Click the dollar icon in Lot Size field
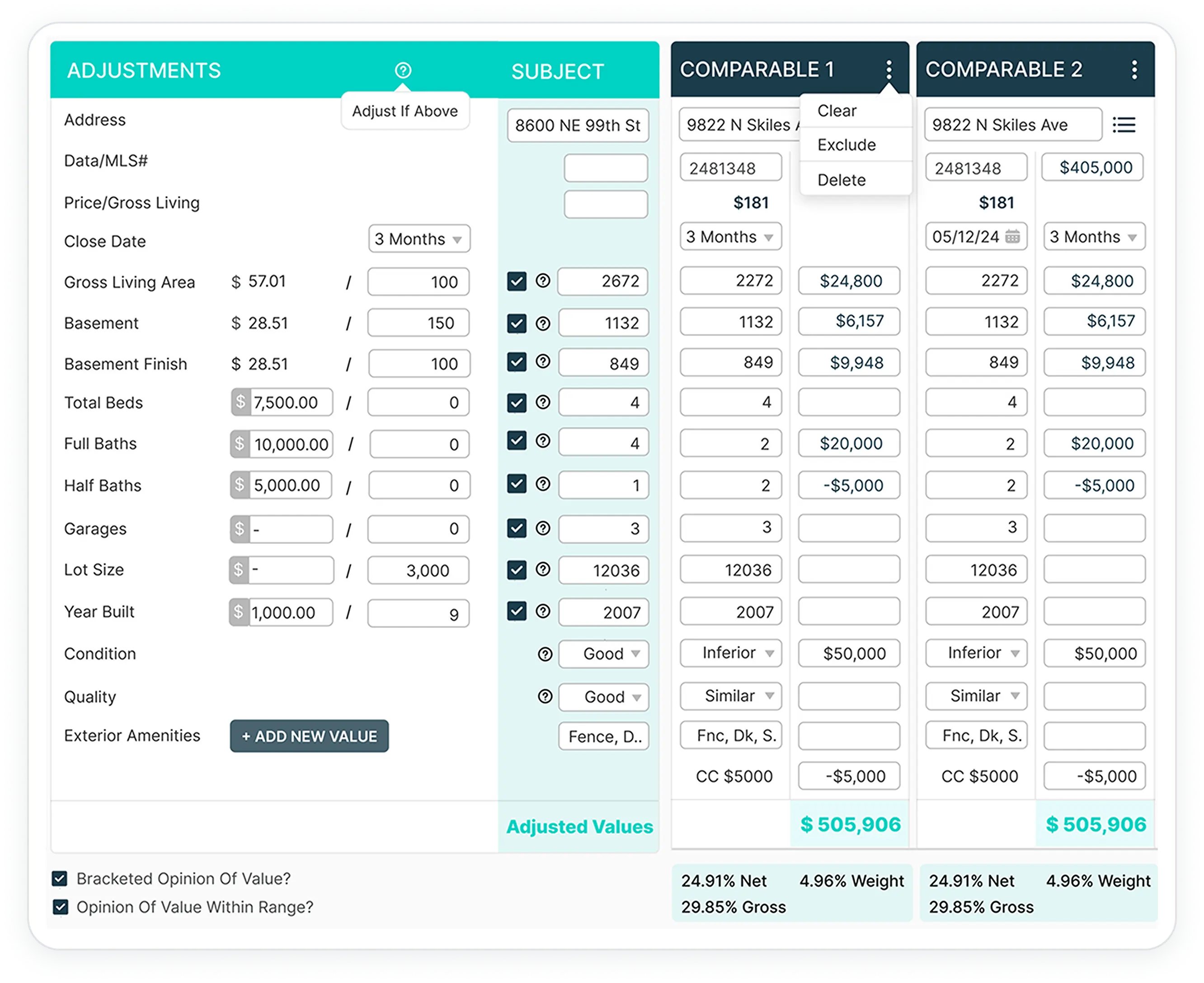The width and height of the screenshot is (1204, 983). coord(239,570)
